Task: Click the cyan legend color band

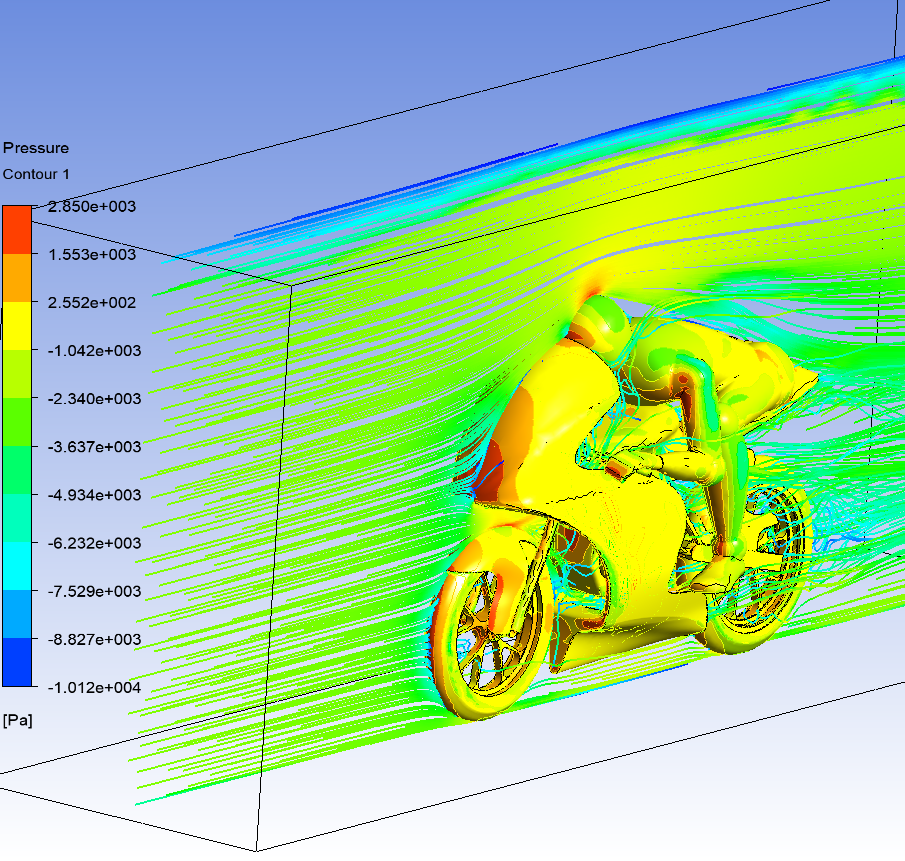Action: (x=17, y=566)
